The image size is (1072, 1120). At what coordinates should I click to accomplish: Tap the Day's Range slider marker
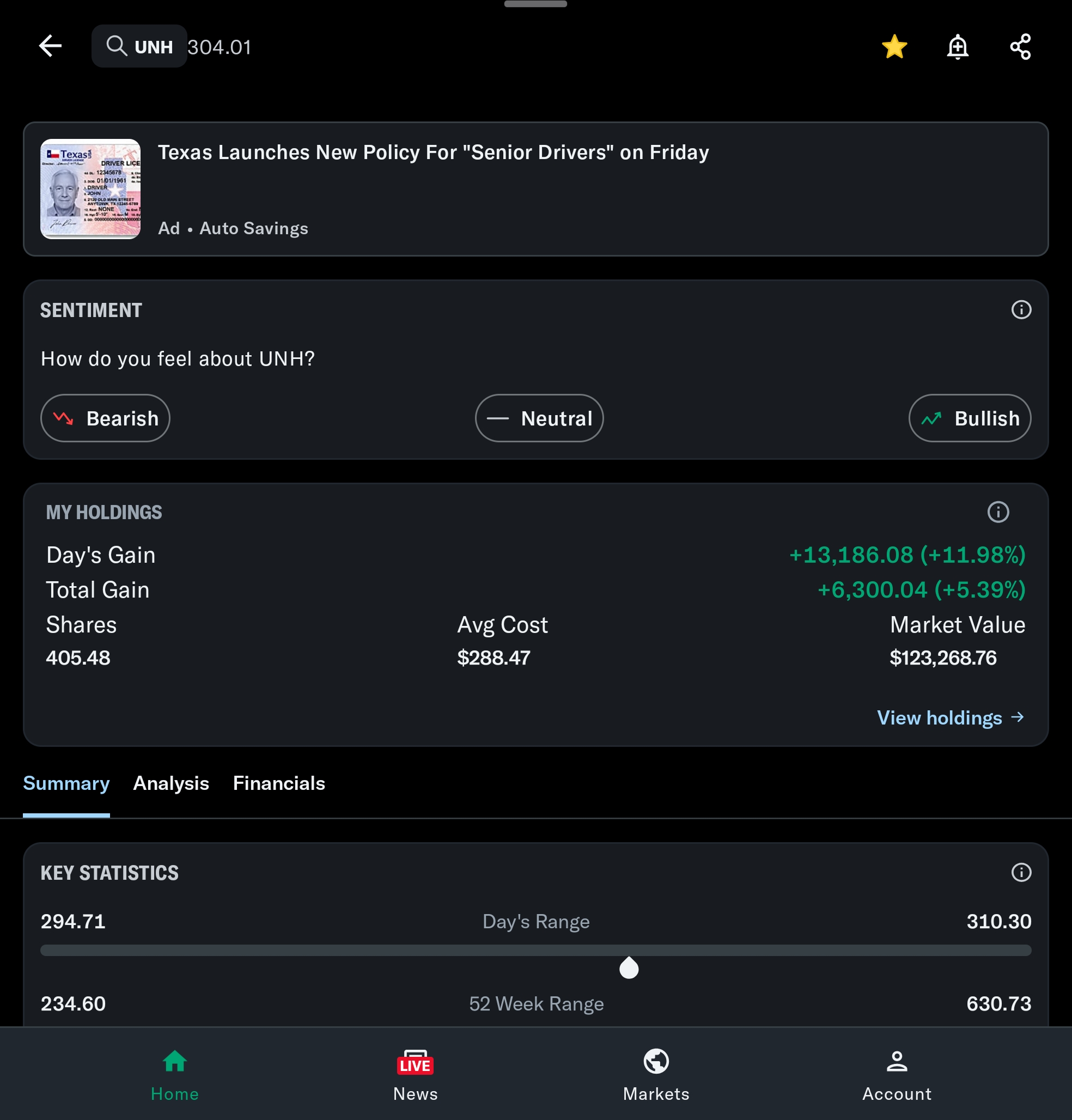(x=629, y=968)
